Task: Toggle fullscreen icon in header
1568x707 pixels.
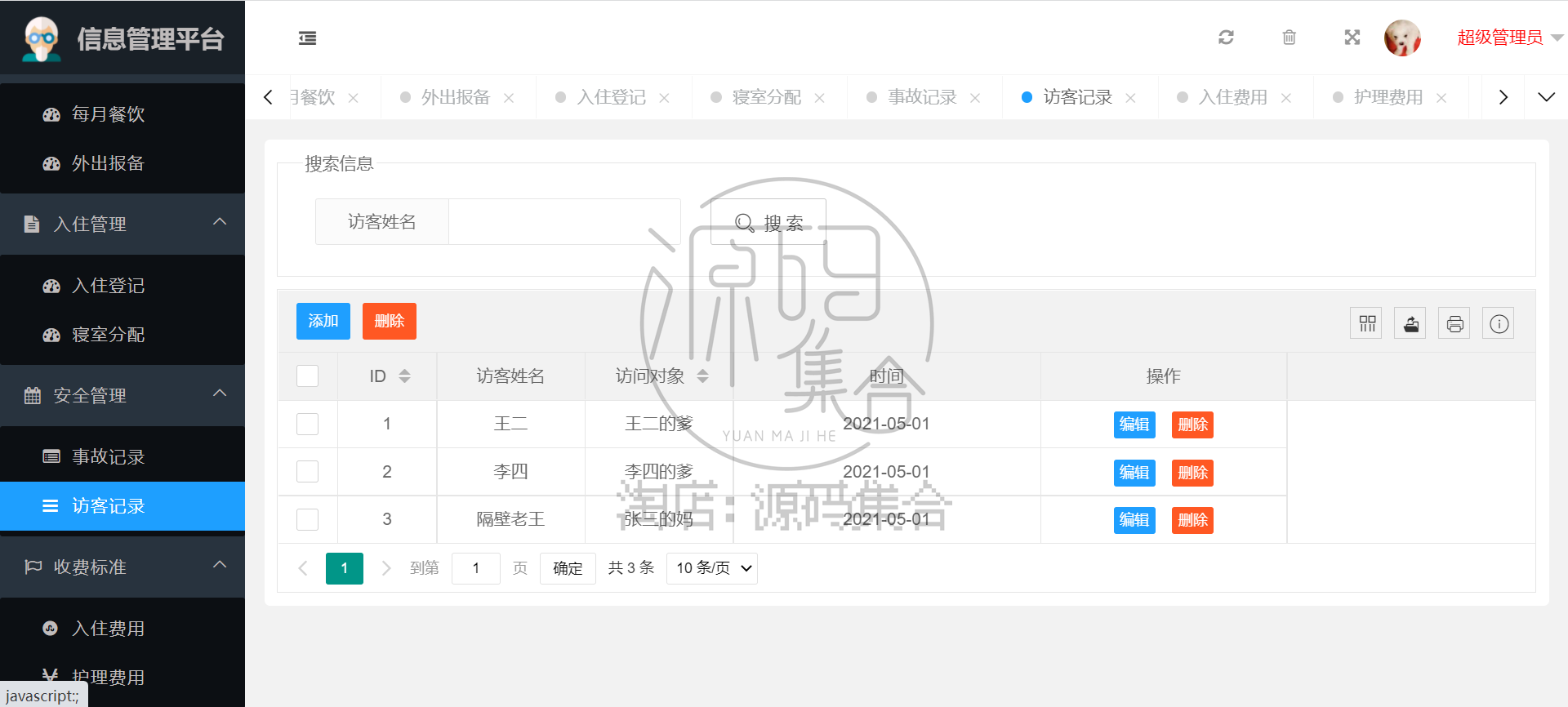Action: coord(1352,38)
